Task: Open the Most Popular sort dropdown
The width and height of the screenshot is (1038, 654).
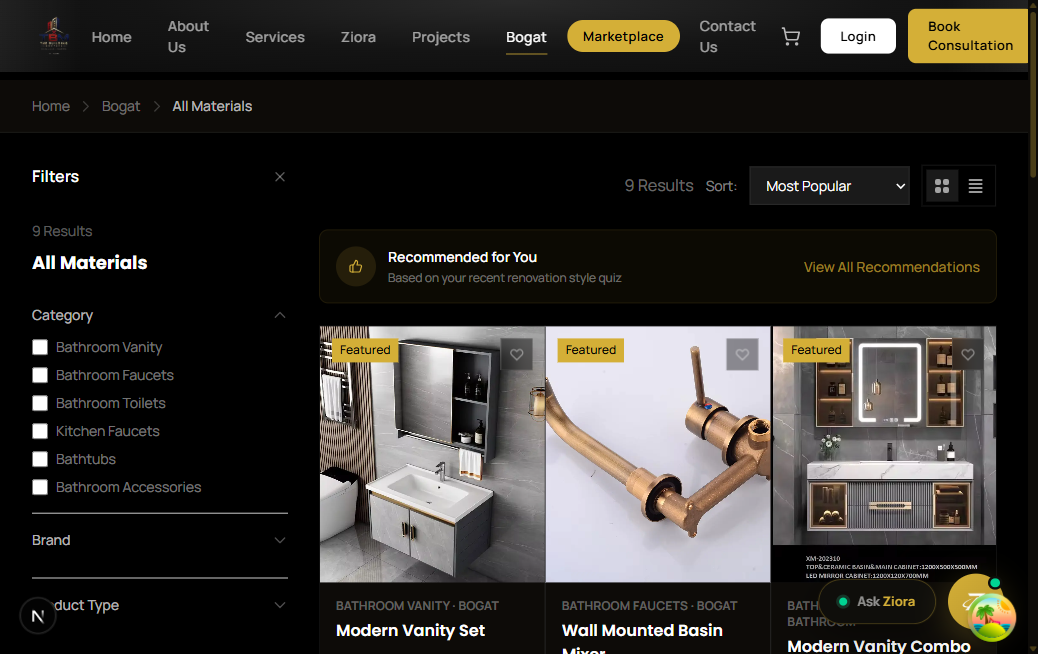Action: tap(829, 186)
